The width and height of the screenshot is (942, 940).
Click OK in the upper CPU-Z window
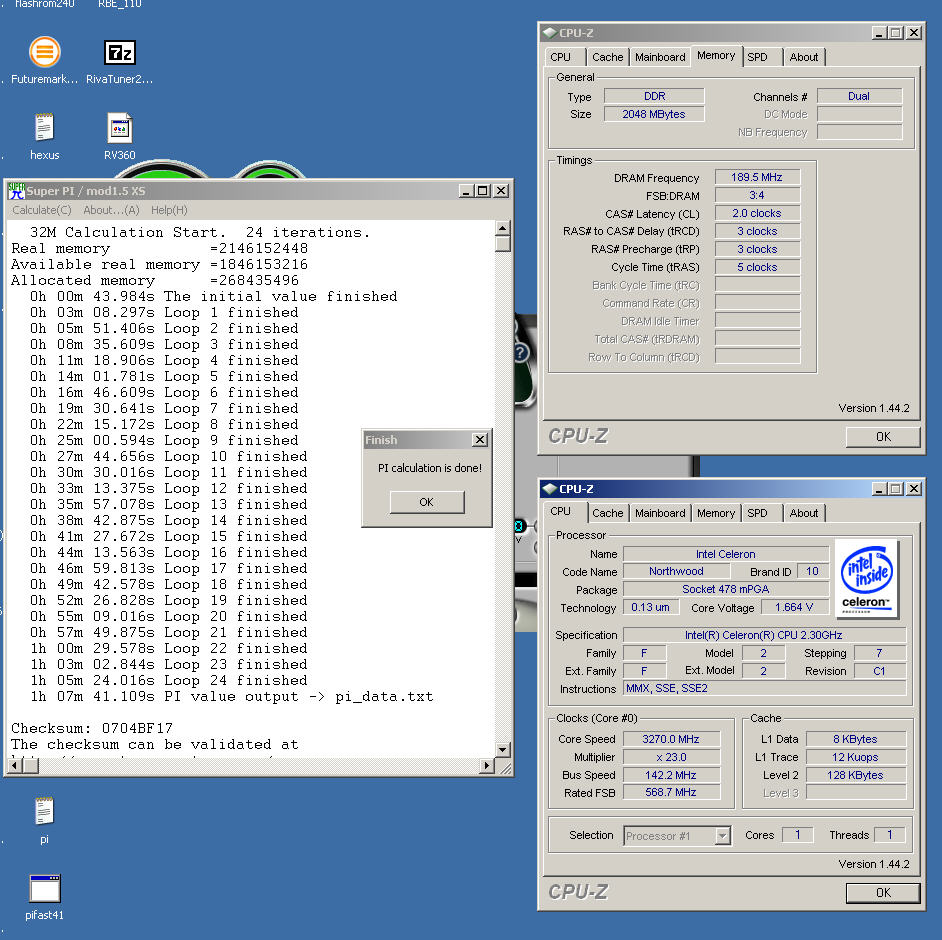(x=883, y=437)
